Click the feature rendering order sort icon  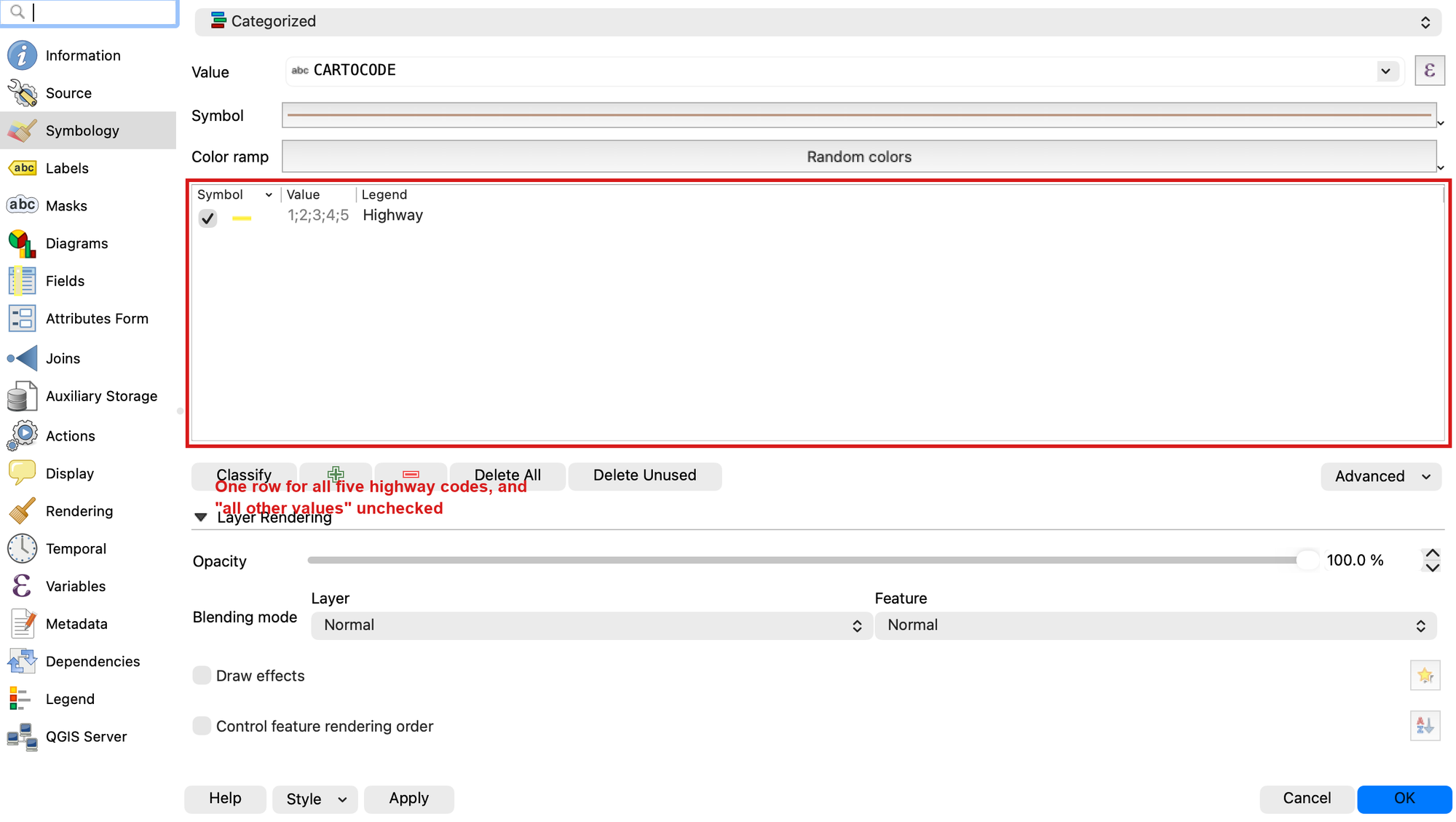(1425, 726)
